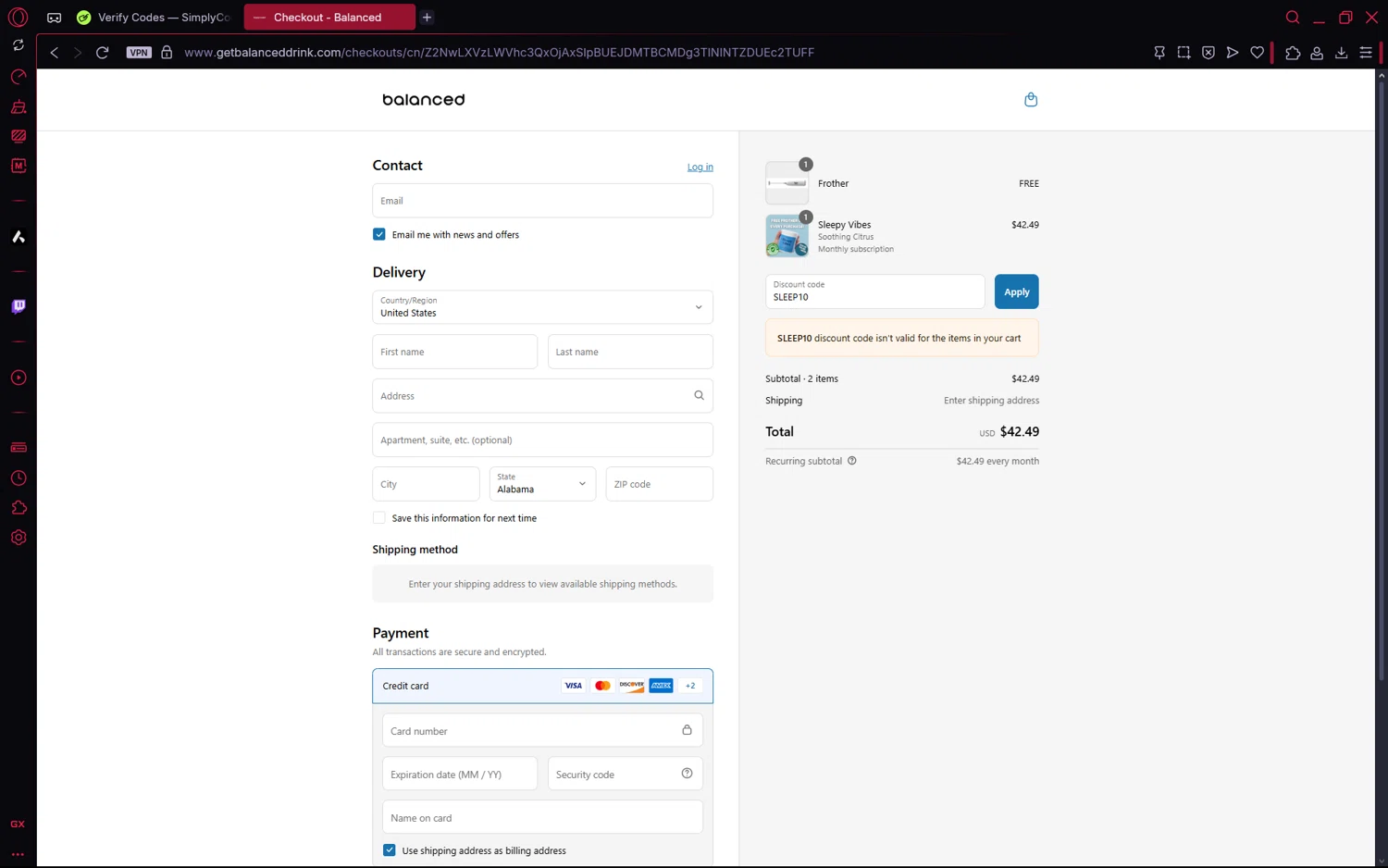Image resolution: width=1388 pixels, height=868 pixels.
Task: Click the Sleepy Vibes product thumbnail
Action: pos(787,236)
